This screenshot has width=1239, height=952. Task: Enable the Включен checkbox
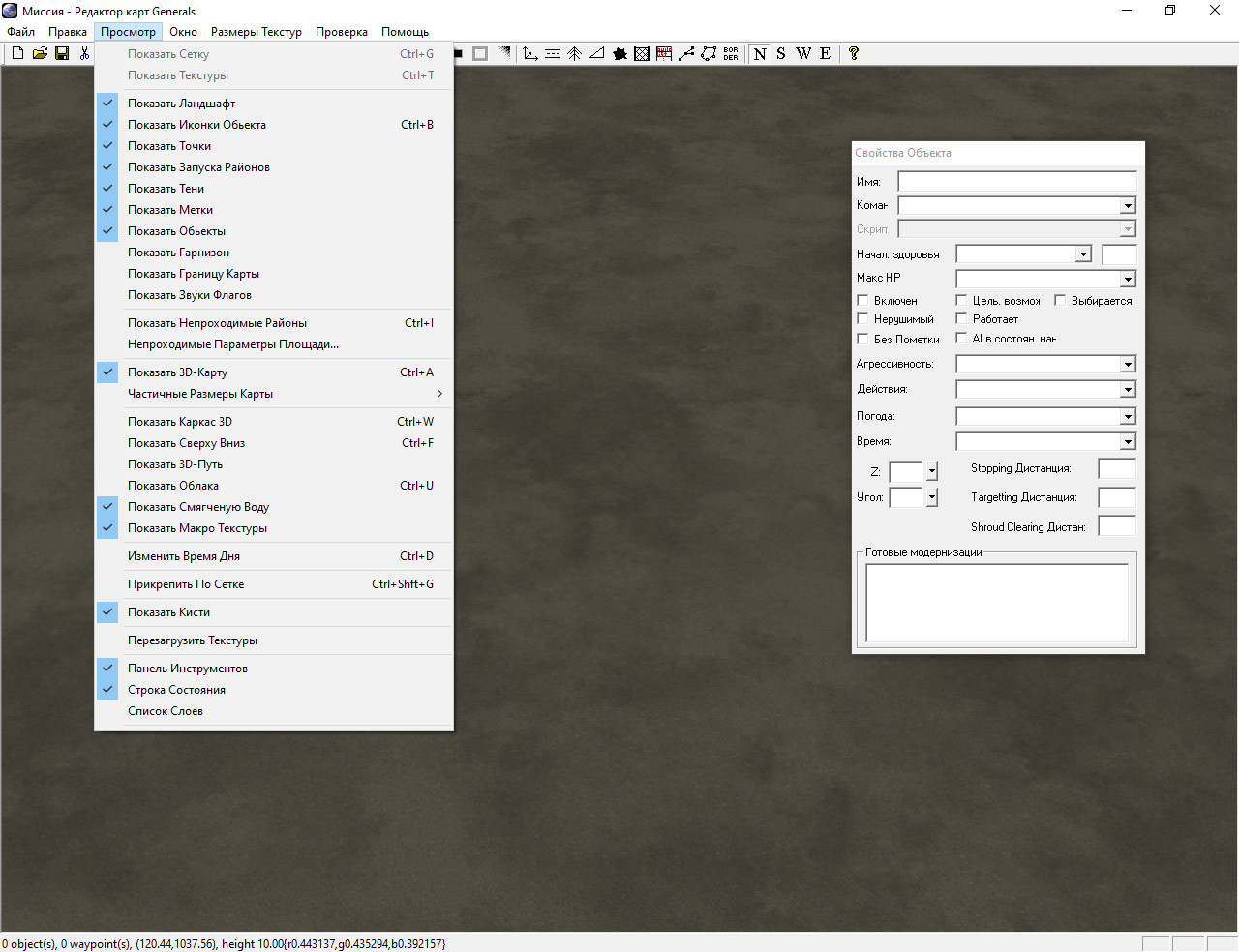pyautogui.click(x=863, y=301)
